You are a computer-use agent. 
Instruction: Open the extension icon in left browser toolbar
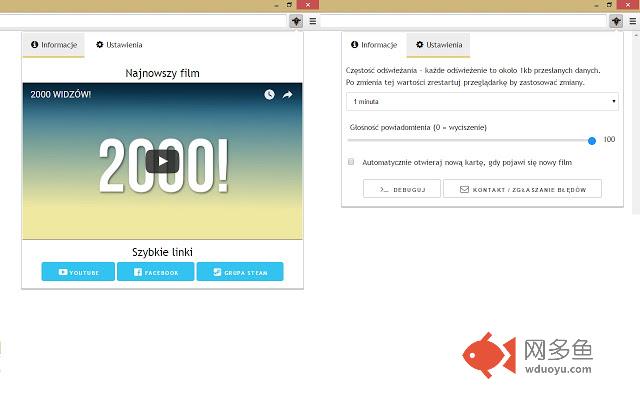click(x=296, y=21)
